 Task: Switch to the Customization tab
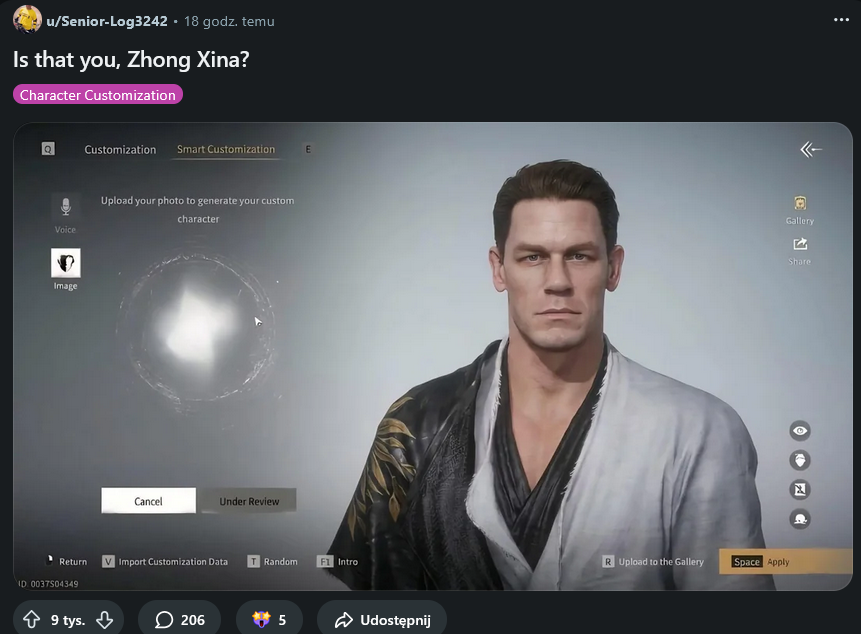click(120, 150)
